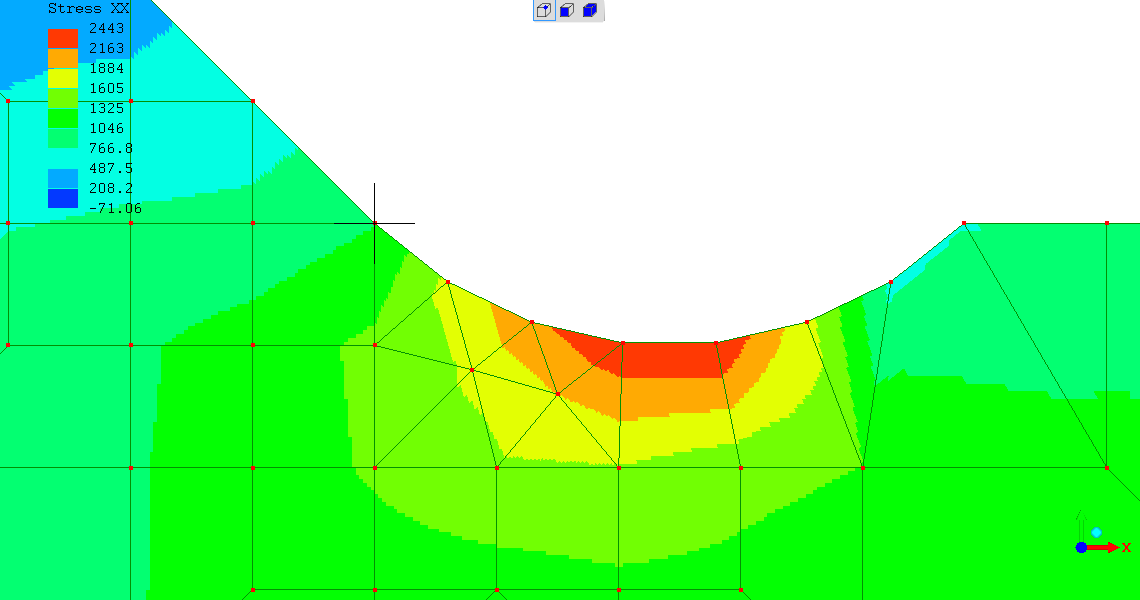This screenshot has height=600, width=1140.
Task: Click the red X-axis arrow of the triad
Action: click(1104, 547)
